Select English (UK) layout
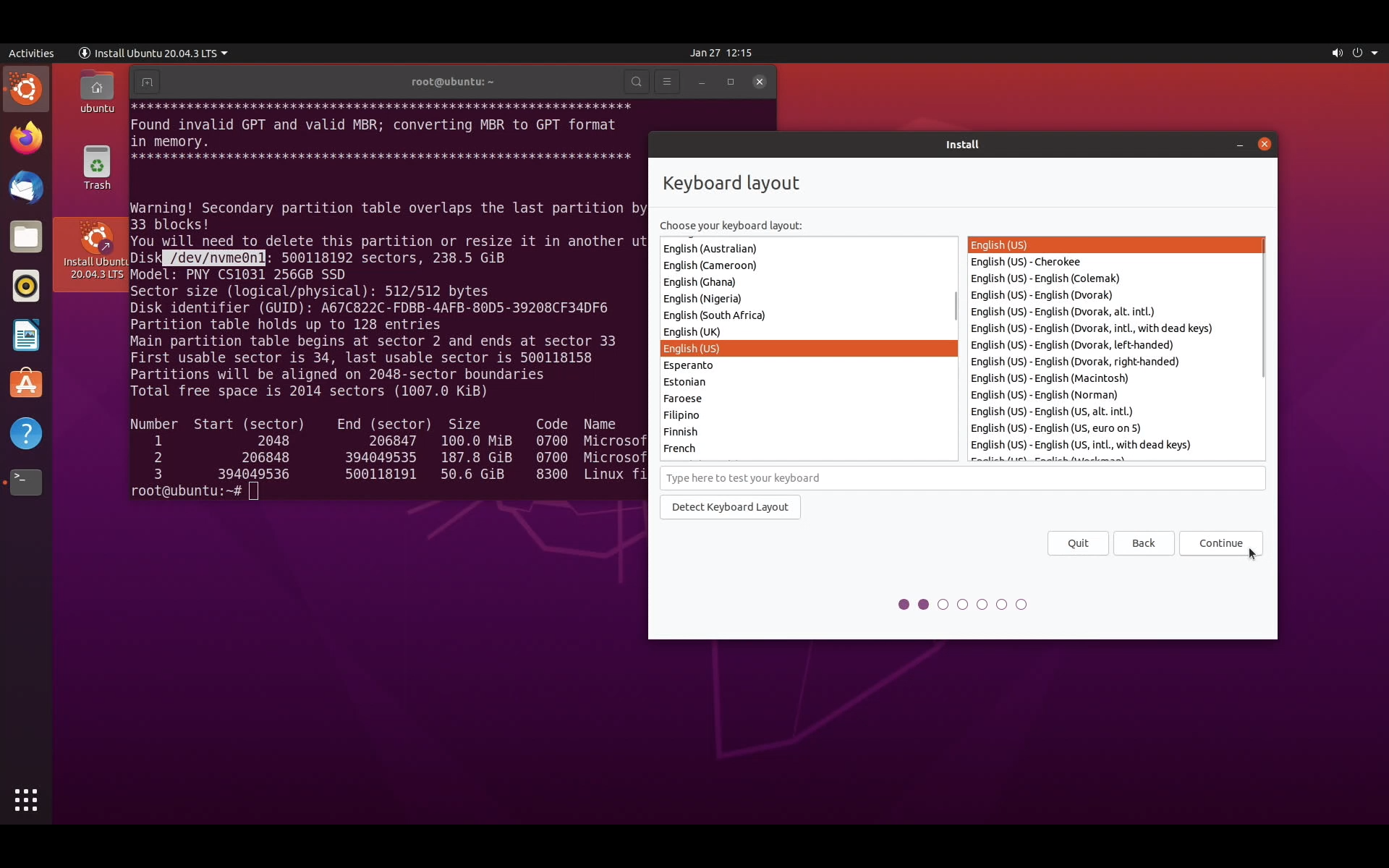The image size is (1389, 868). coord(809,332)
